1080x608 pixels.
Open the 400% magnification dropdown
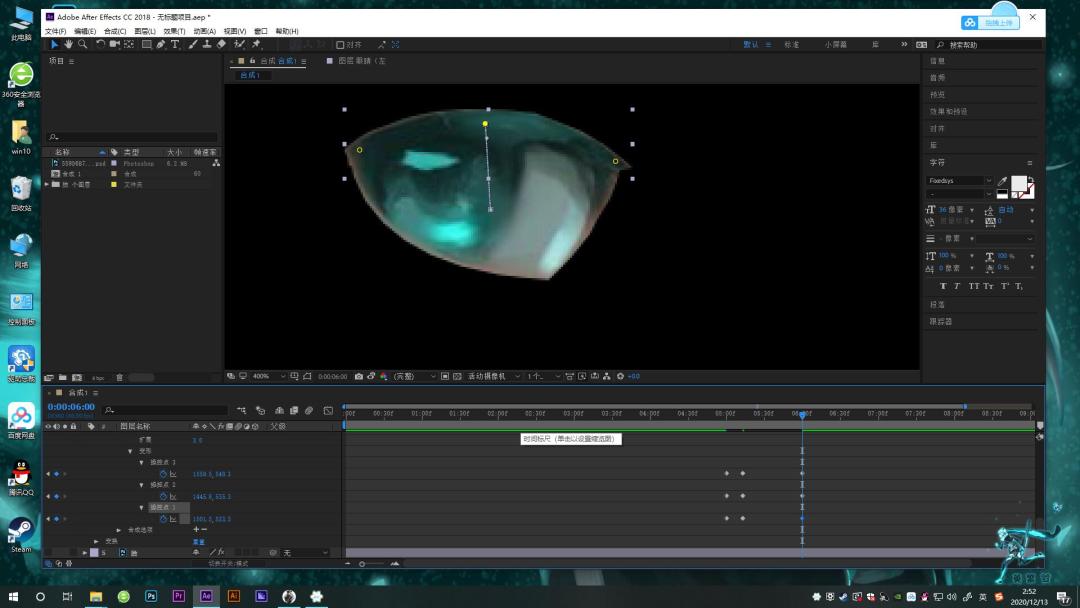[269, 377]
